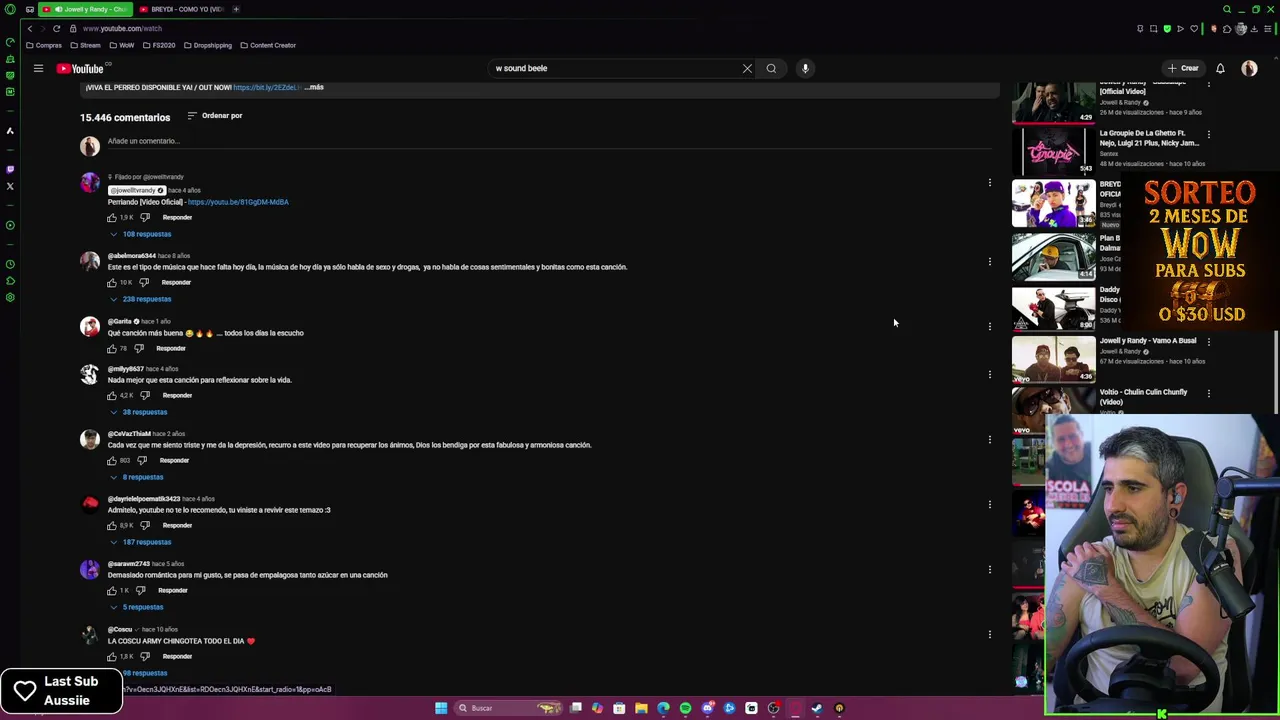Dislike the @abelmora6344 comment
This screenshot has width=1280, height=720.
(x=144, y=282)
